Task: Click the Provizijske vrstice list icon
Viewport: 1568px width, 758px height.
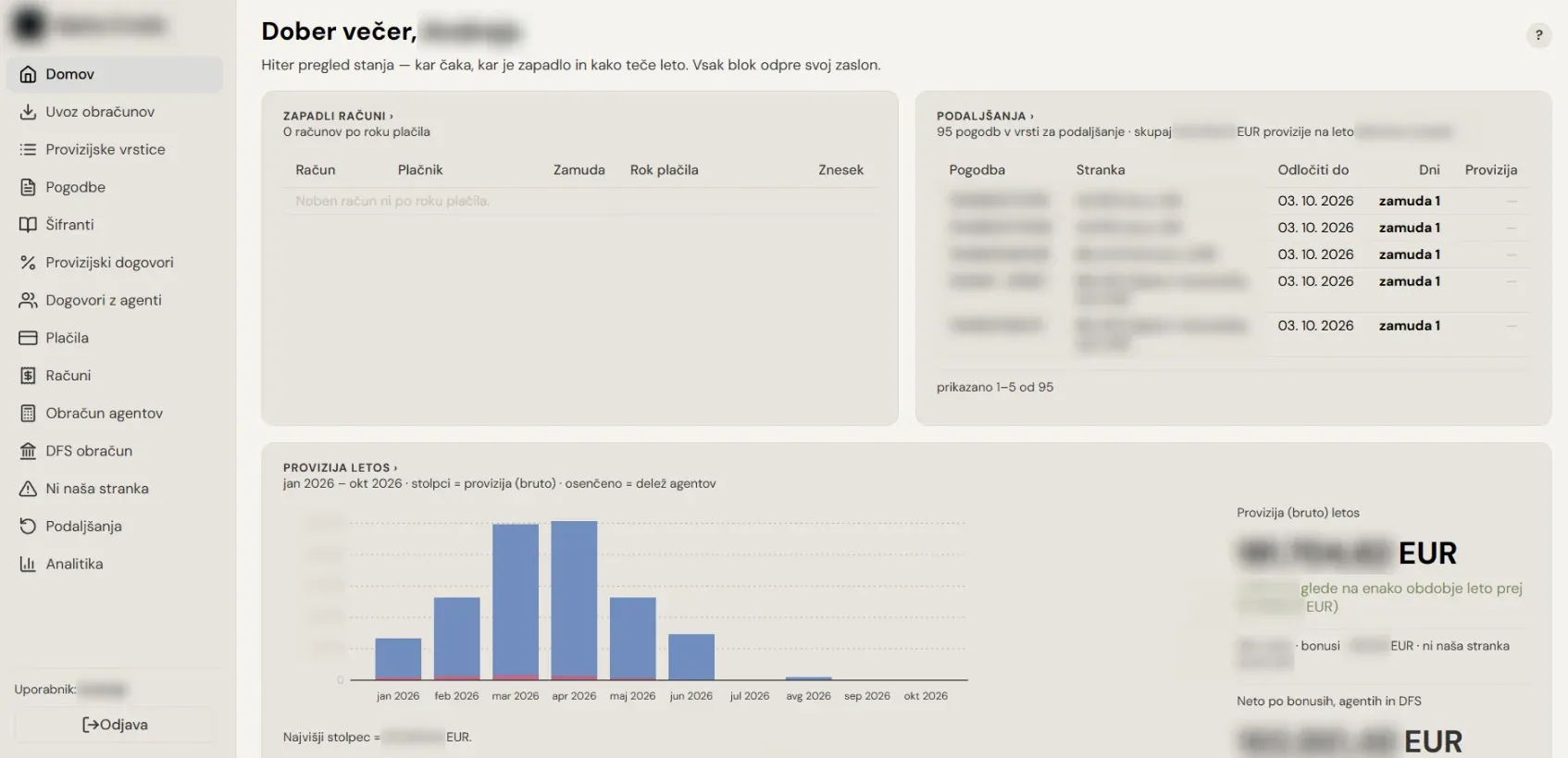Action: pos(28,150)
